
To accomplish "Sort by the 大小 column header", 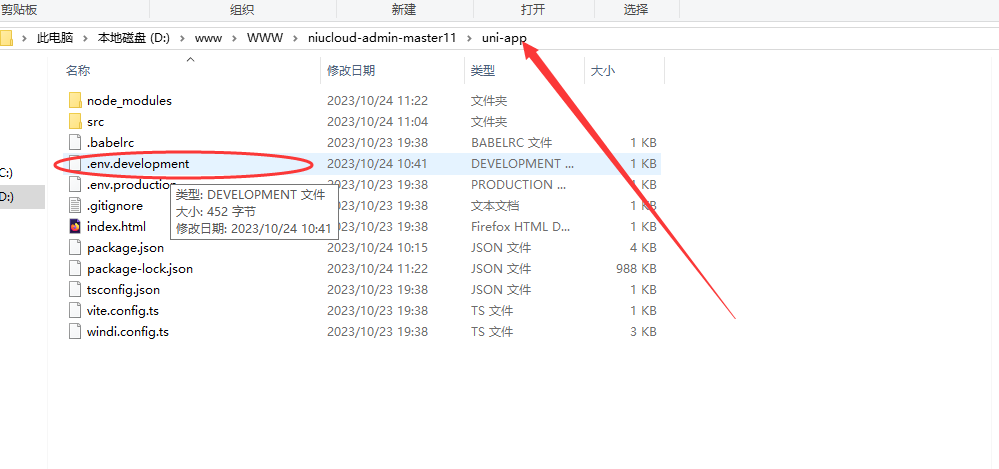I will tap(603, 71).
